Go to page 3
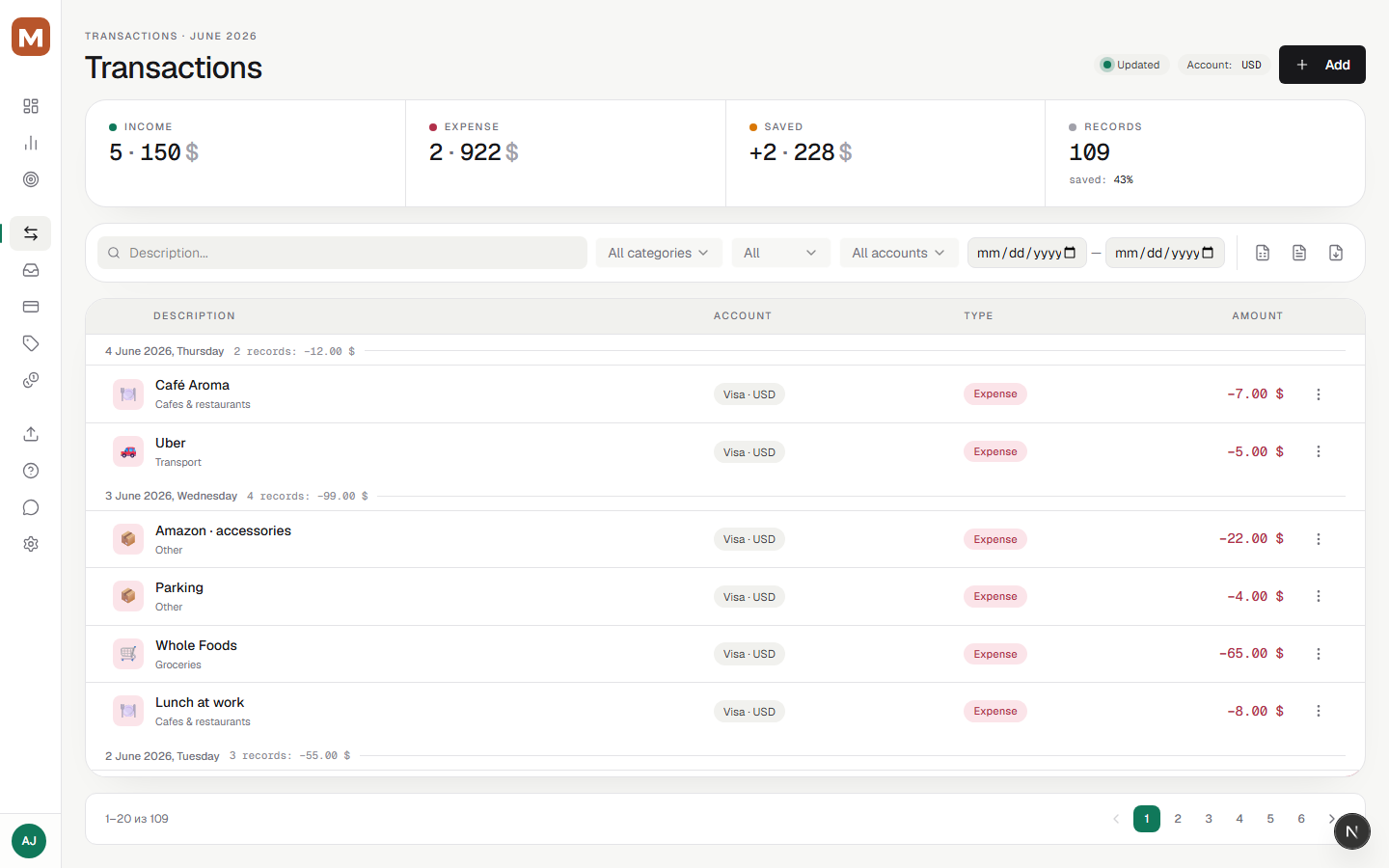The height and width of the screenshot is (868, 1389). coord(1209,819)
